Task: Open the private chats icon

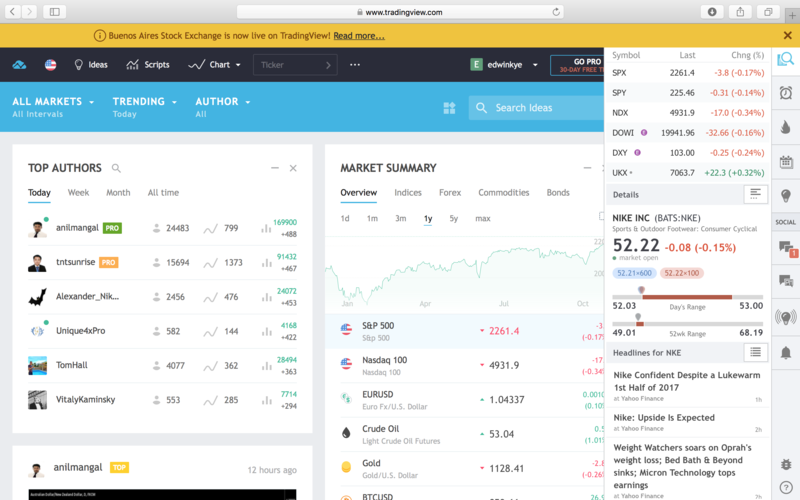Action: pyautogui.click(x=786, y=281)
